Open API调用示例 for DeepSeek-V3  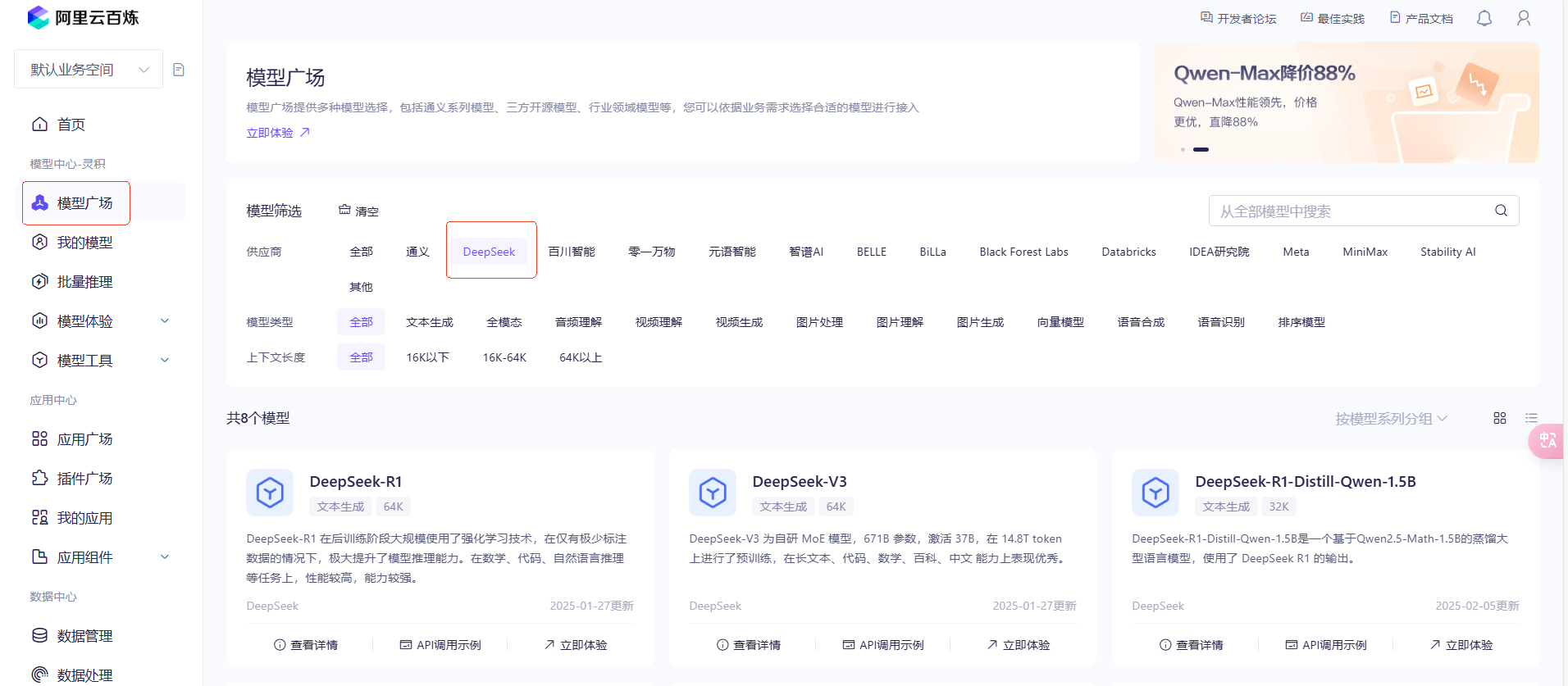coord(883,645)
